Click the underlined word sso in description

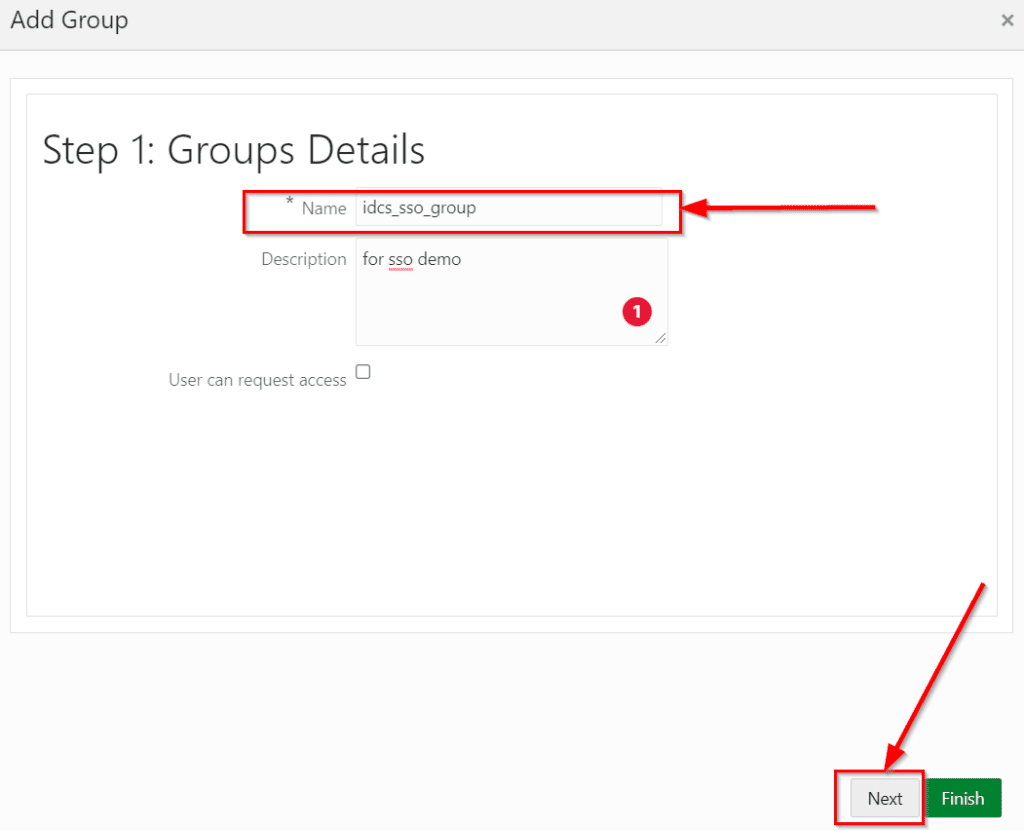[x=400, y=259]
